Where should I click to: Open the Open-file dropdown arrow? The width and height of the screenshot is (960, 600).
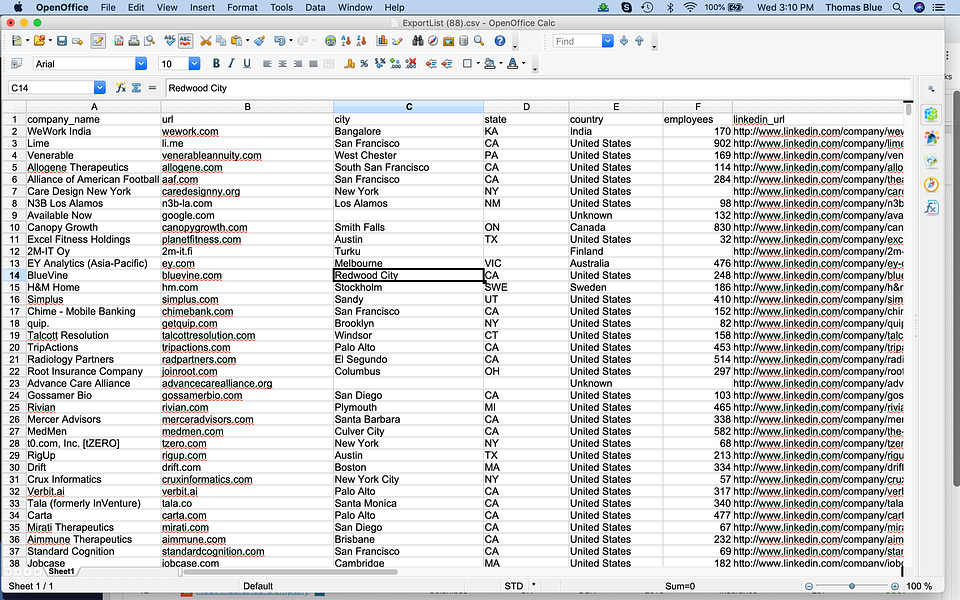pyautogui.click(x=50, y=41)
